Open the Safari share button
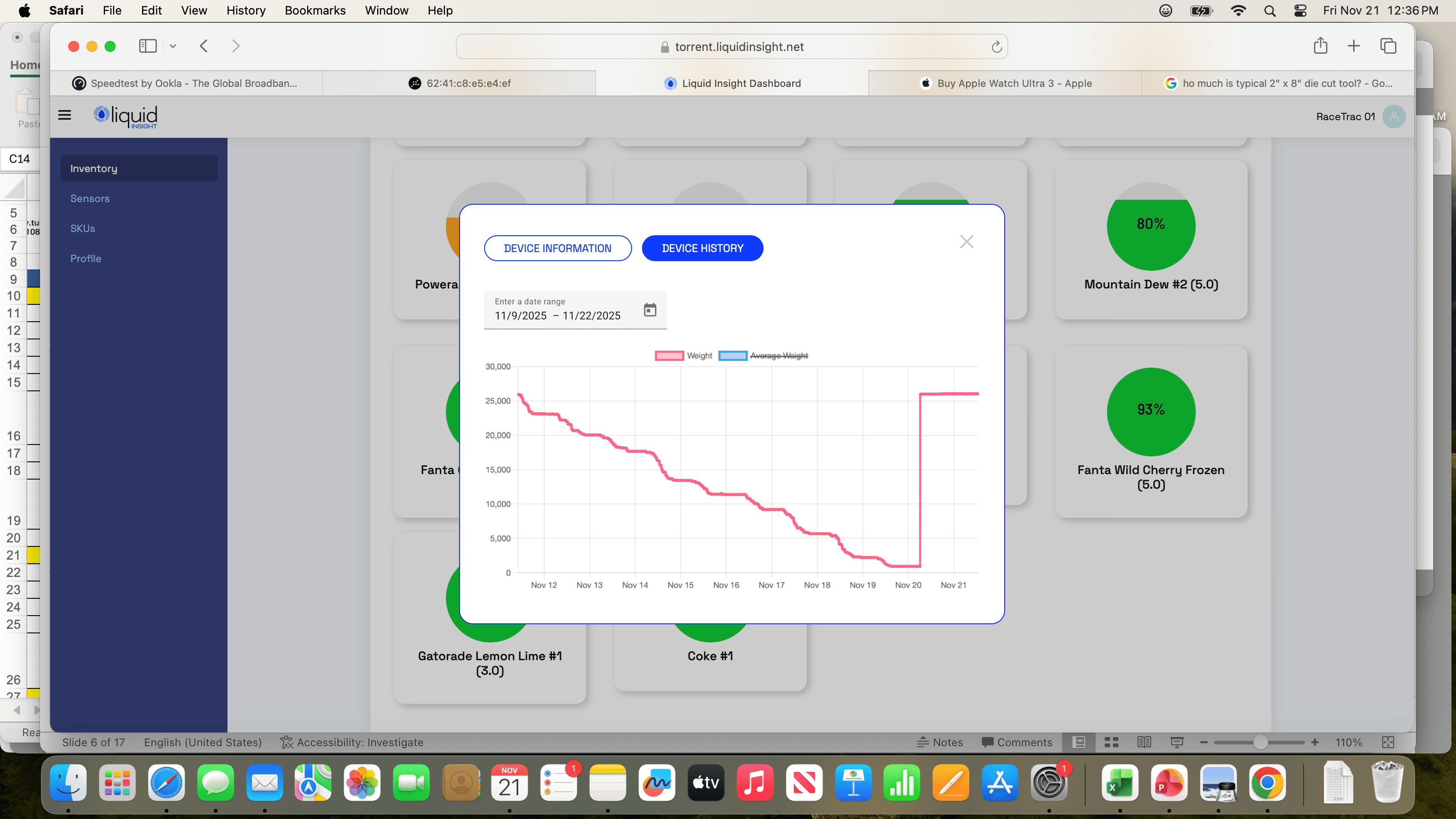The width and height of the screenshot is (1456, 819). pyautogui.click(x=1320, y=46)
